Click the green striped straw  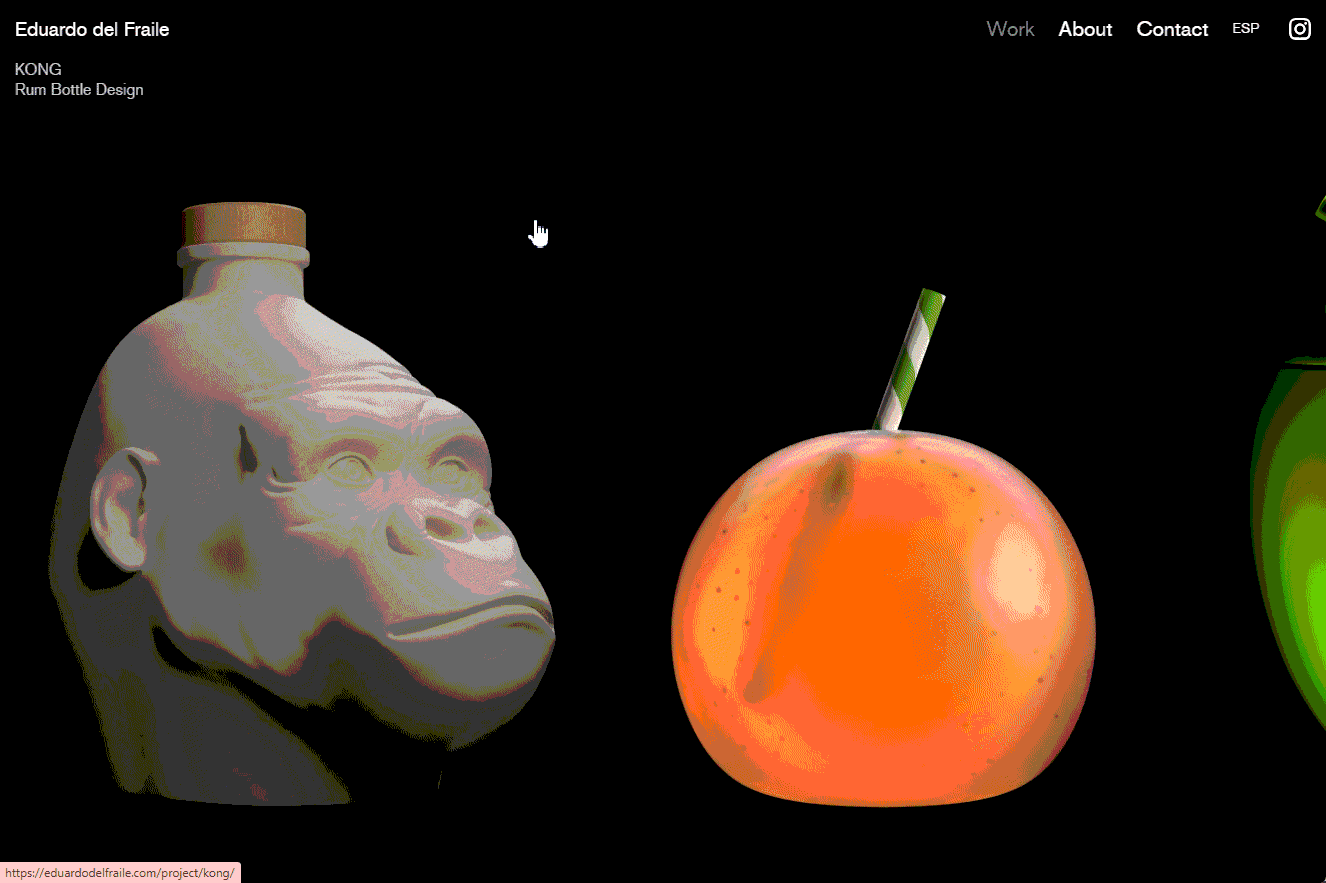point(910,360)
